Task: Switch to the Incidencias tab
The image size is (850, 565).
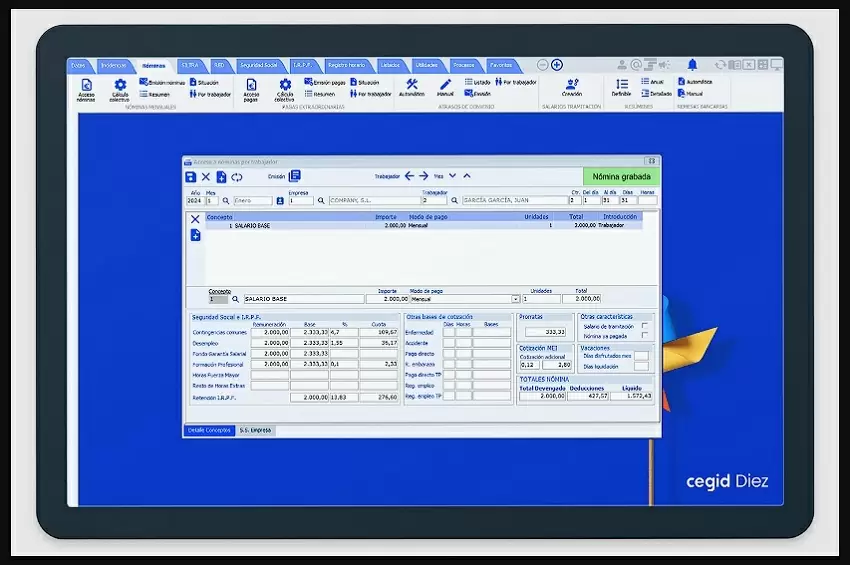Action: [114, 65]
